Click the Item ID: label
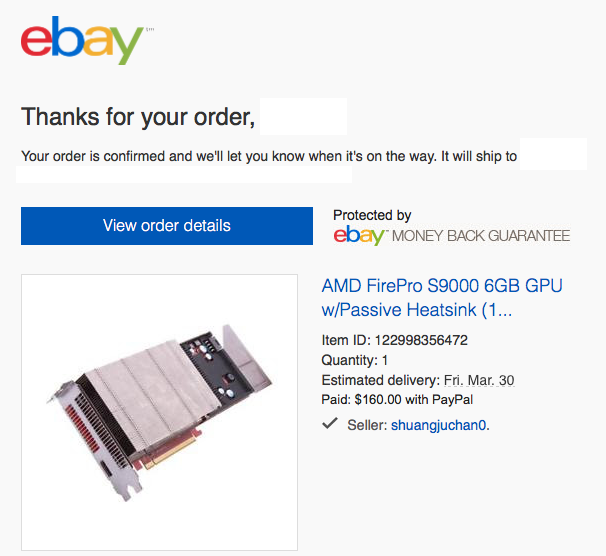Viewport: 606px width, 556px height. click(x=346, y=340)
